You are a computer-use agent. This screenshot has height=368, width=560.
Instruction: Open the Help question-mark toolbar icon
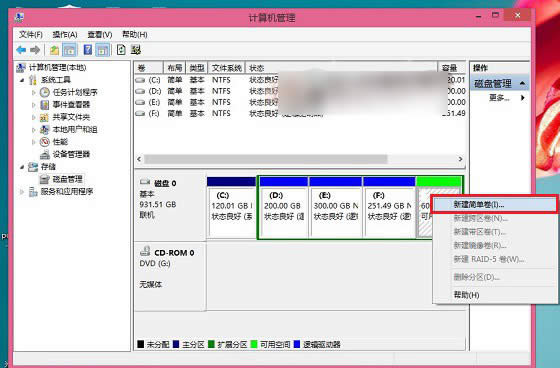[88, 50]
